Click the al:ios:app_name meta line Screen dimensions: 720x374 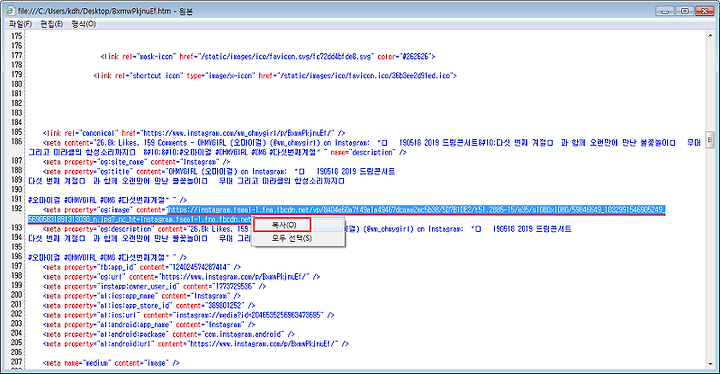(x=141, y=296)
